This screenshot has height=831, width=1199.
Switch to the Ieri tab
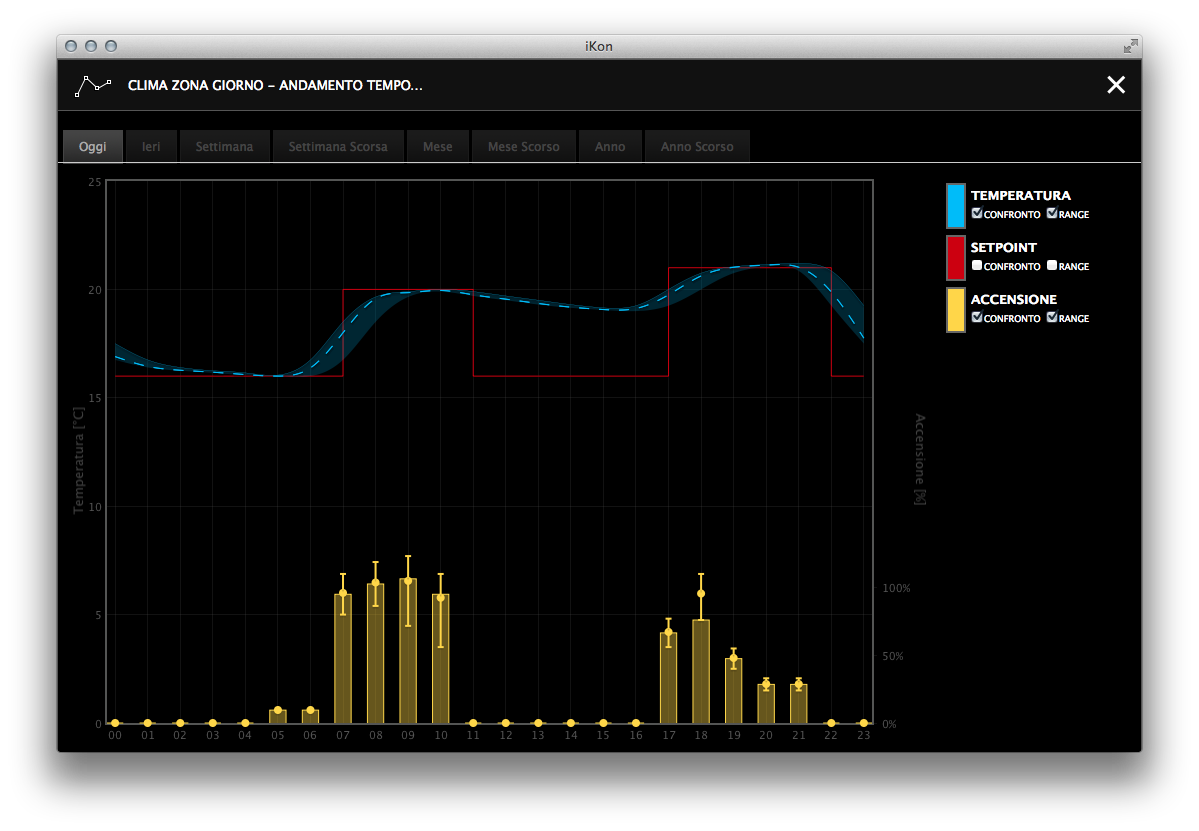point(151,146)
